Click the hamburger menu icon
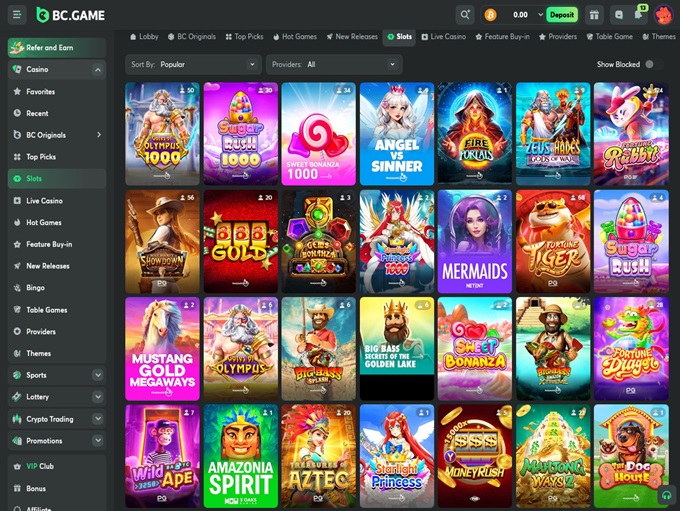This screenshot has height=511, width=680. (16, 15)
